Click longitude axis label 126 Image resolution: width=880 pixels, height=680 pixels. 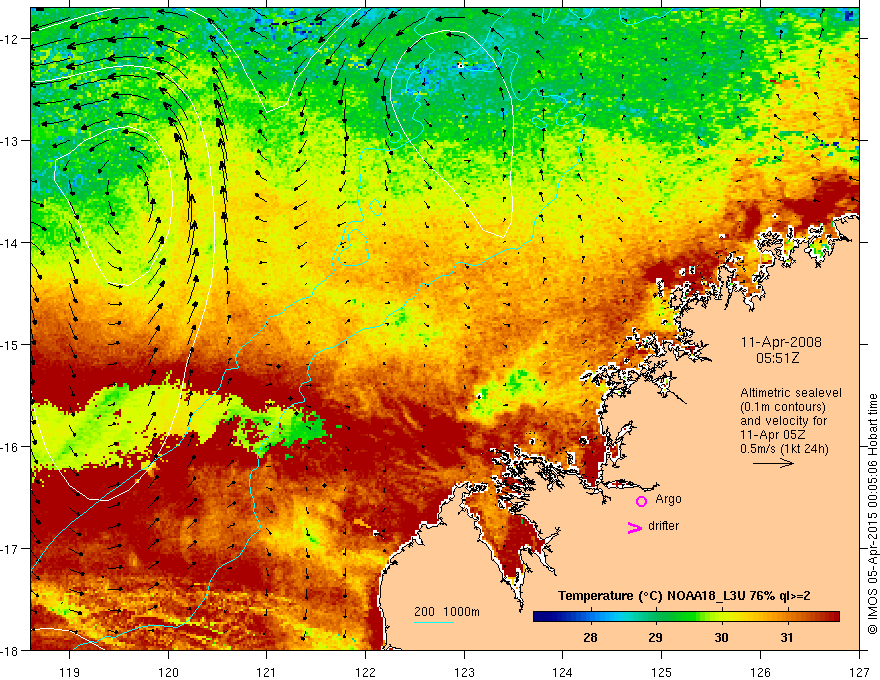click(760, 672)
